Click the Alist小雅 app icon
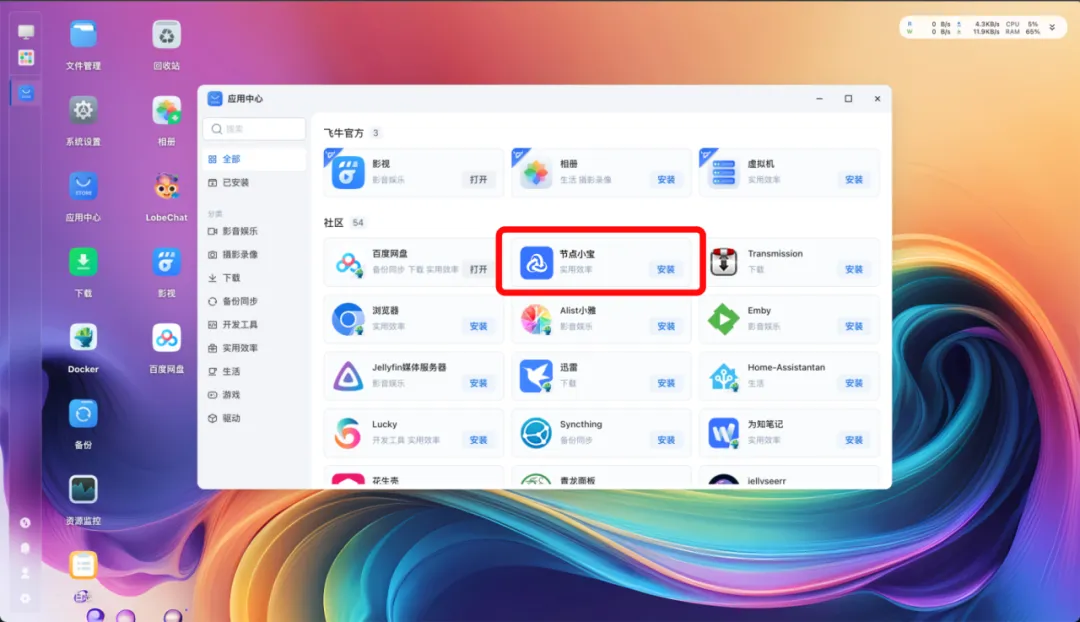This screenshot has height=622, width=1080. pos(536,319)
